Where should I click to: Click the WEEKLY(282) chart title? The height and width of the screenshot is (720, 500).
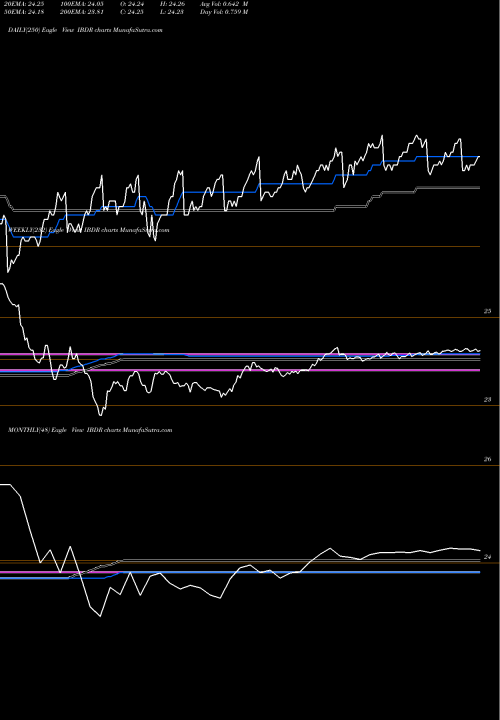point(89,230)
